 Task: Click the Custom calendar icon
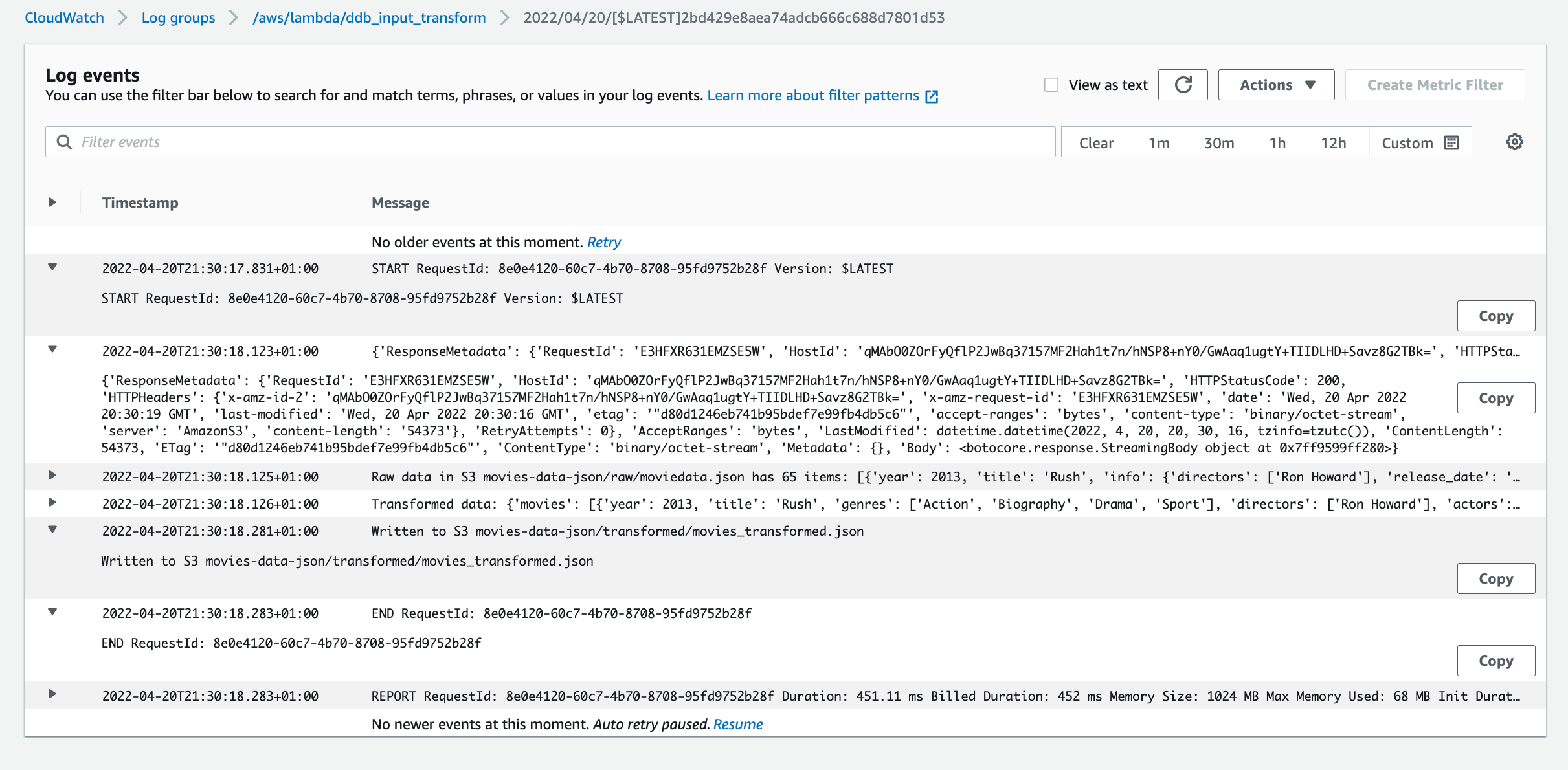(x=1451, y=143)
